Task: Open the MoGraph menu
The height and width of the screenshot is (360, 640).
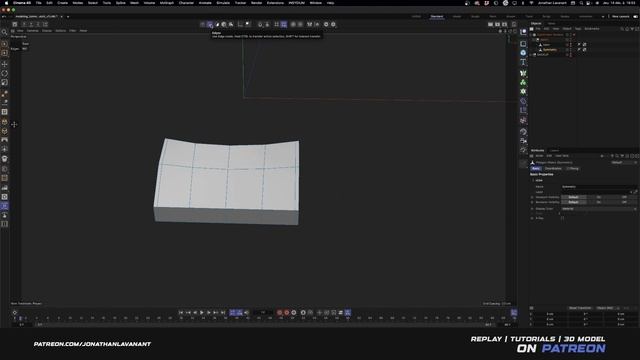Action: pyautogui.click(x=167, y=3)
